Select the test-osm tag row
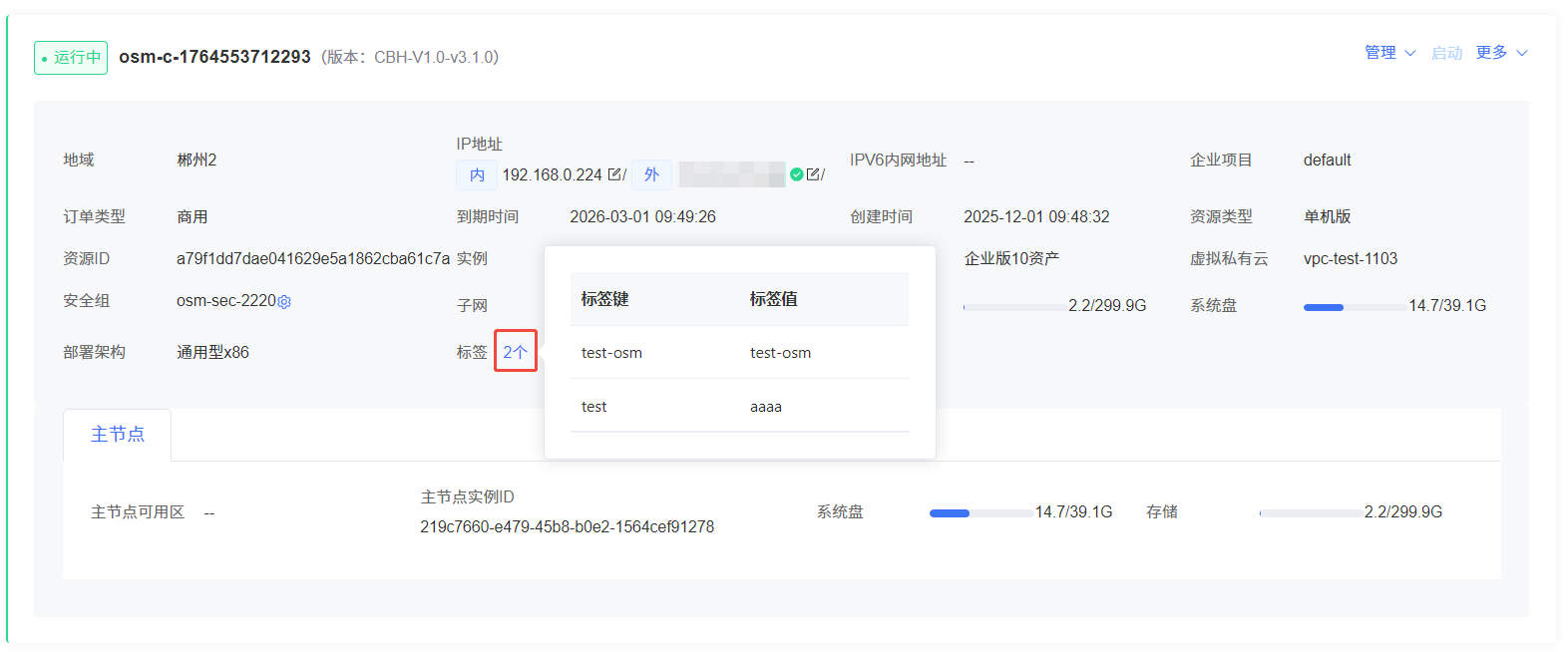 tap(739, 353)
